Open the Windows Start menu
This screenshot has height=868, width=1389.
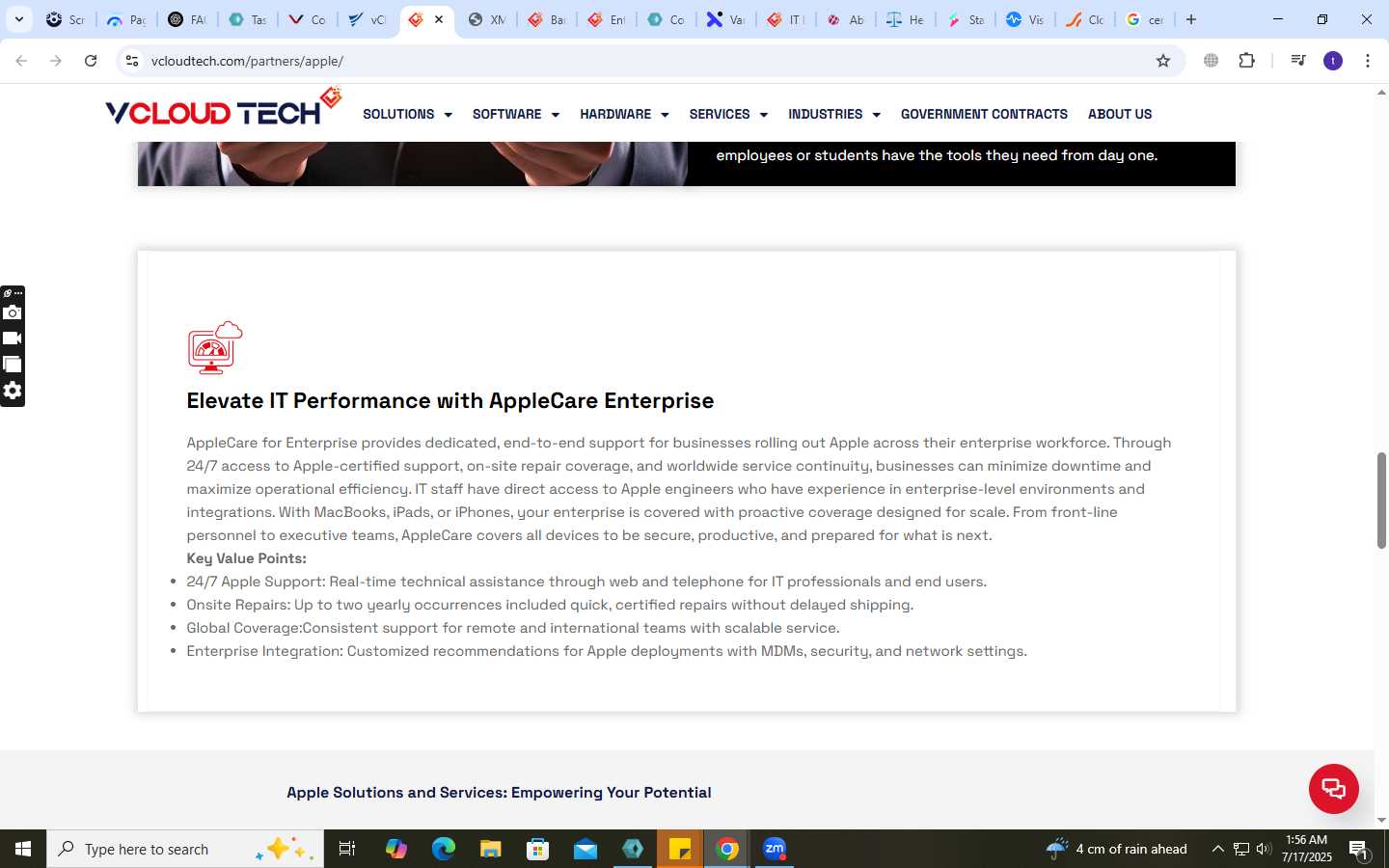23,849
